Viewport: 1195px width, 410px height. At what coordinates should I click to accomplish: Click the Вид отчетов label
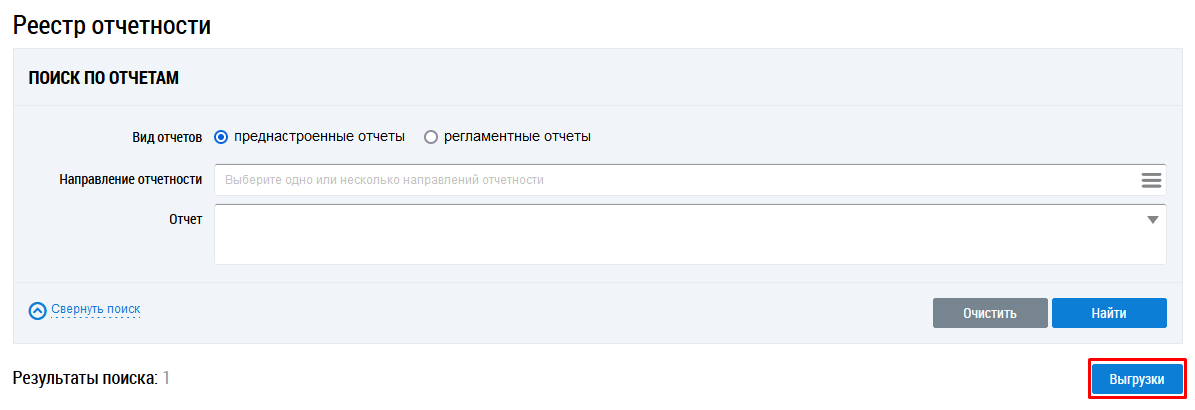click(x=167, y=137)
